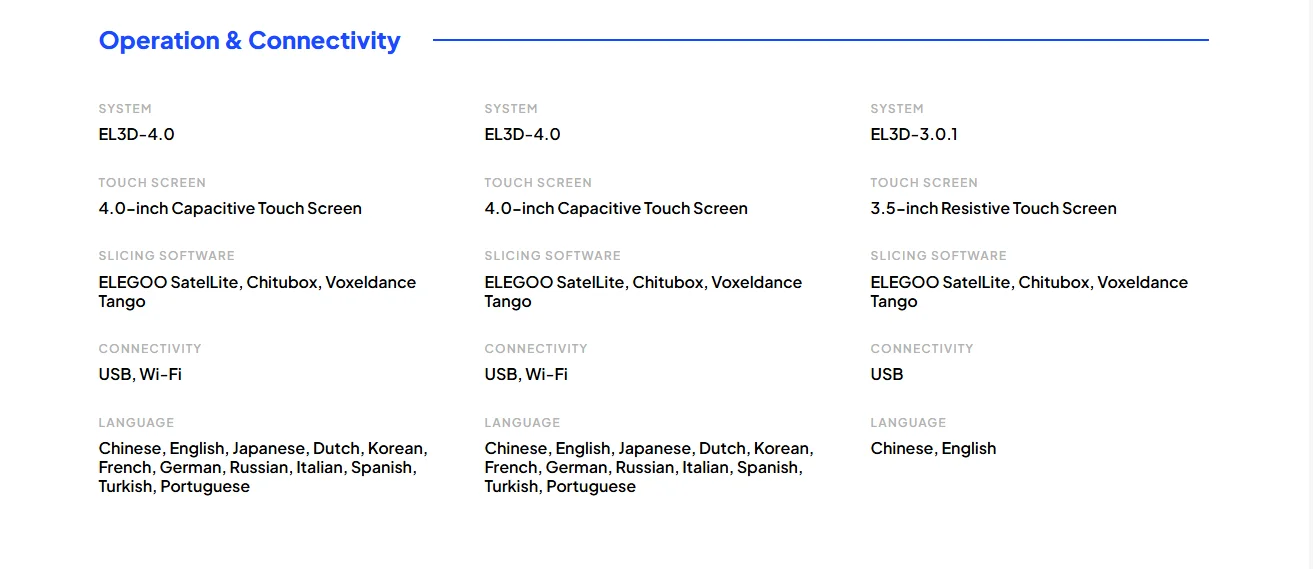Click the USB-only connectivity value
Screen dimensions: 1313x569
(x=887, y=374)
